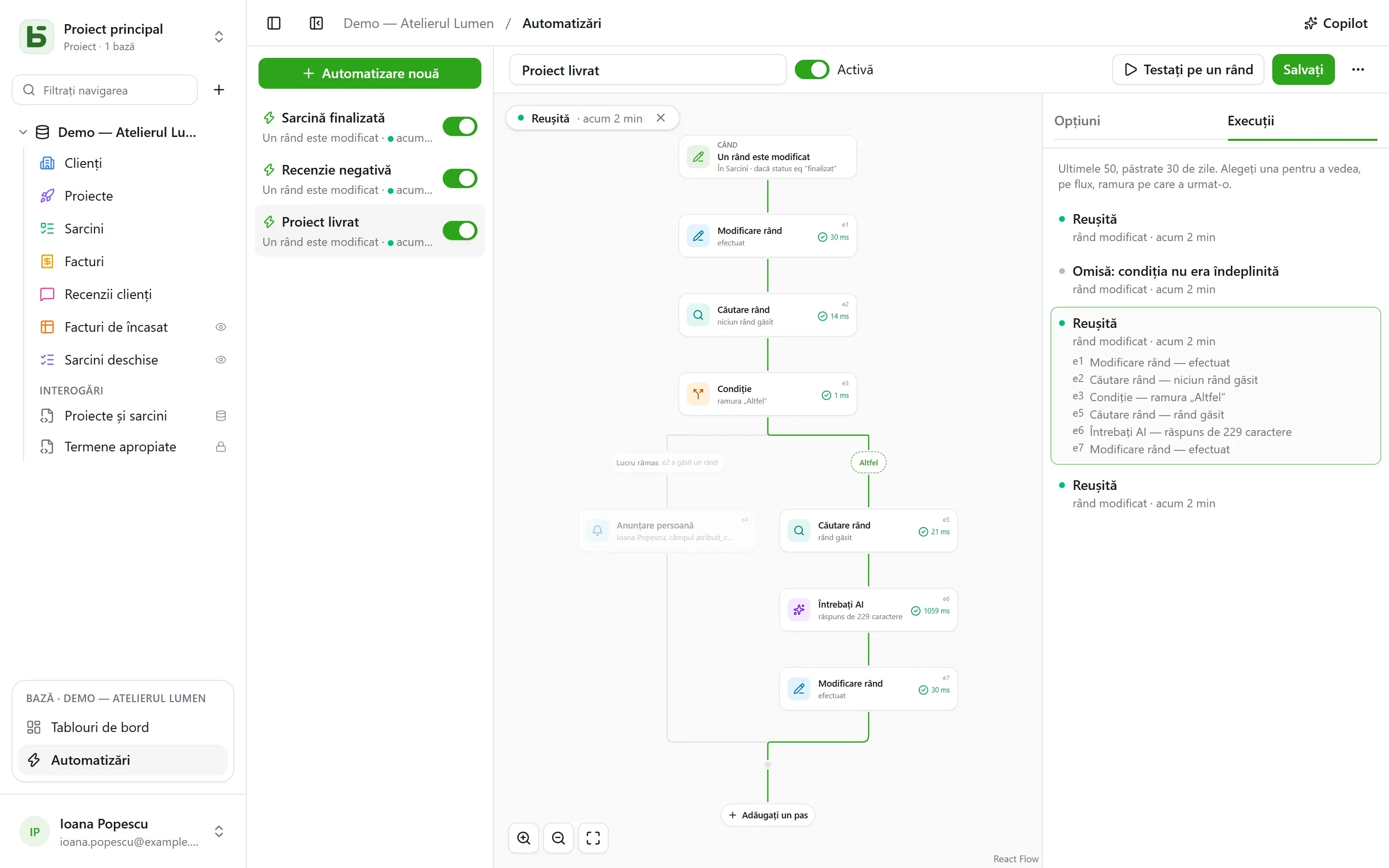Viewport: 1389px width, 868px height.
Task: Click the zoom out magnifier icon
Action: click(x=558, y=838)
